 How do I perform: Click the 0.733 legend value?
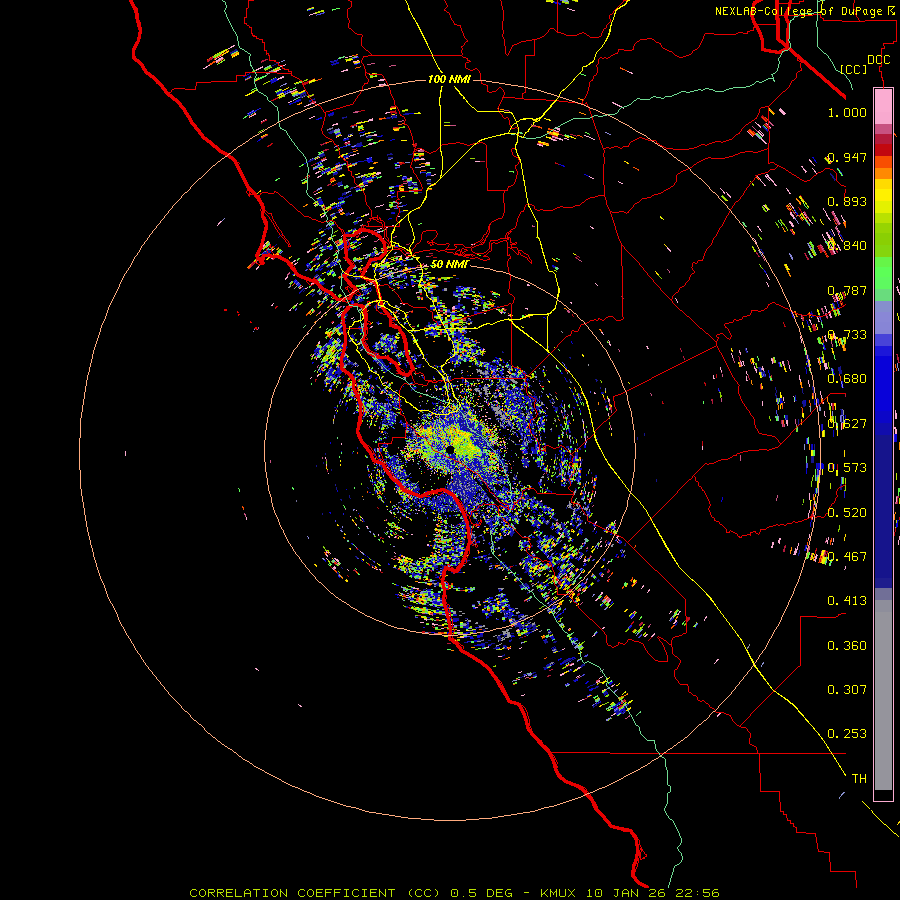coord(847,335)
